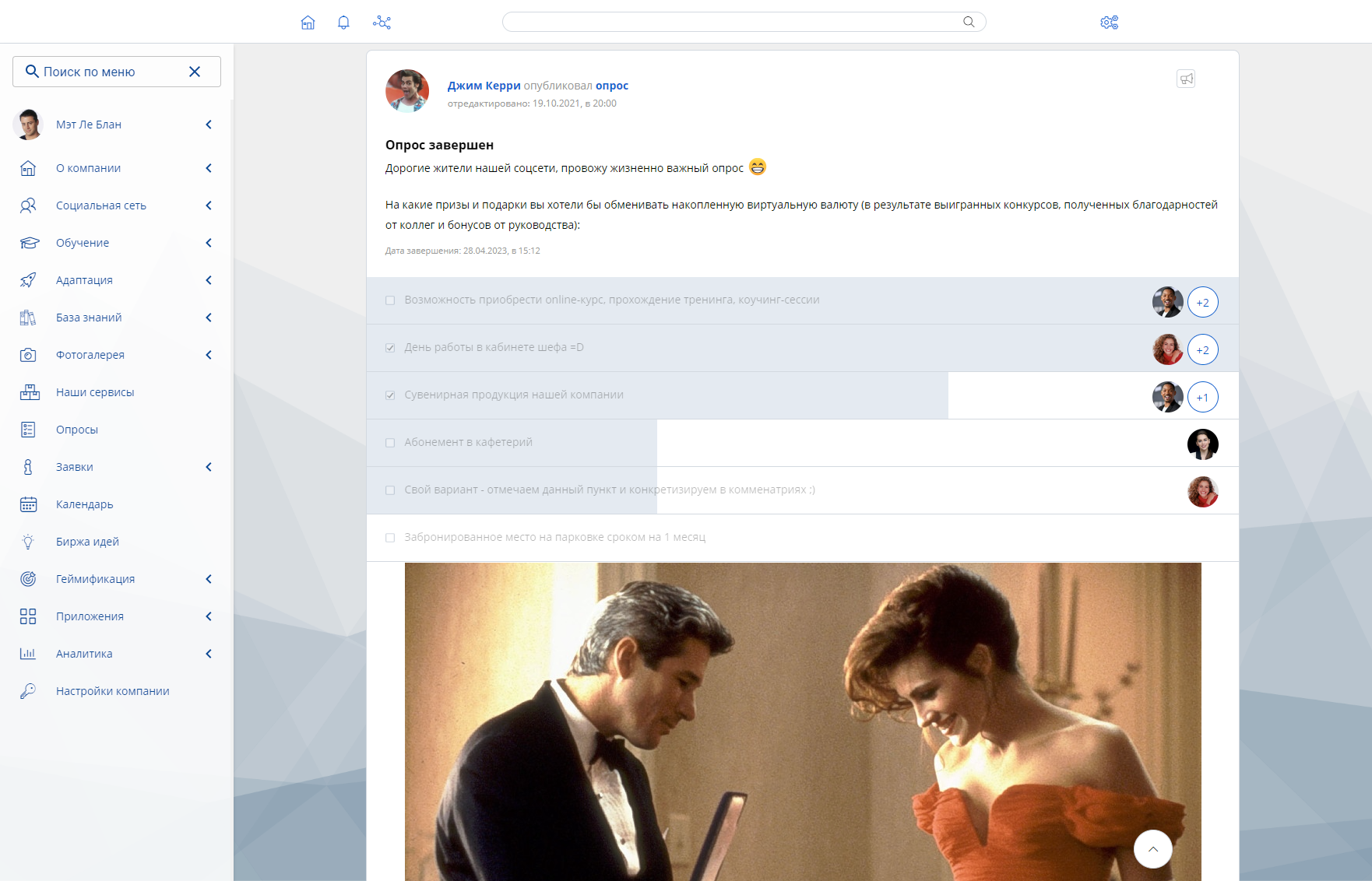Click the top search input field
This screenshot has width=1372, height=881.
pyautogui.click(x=744, y=22)
